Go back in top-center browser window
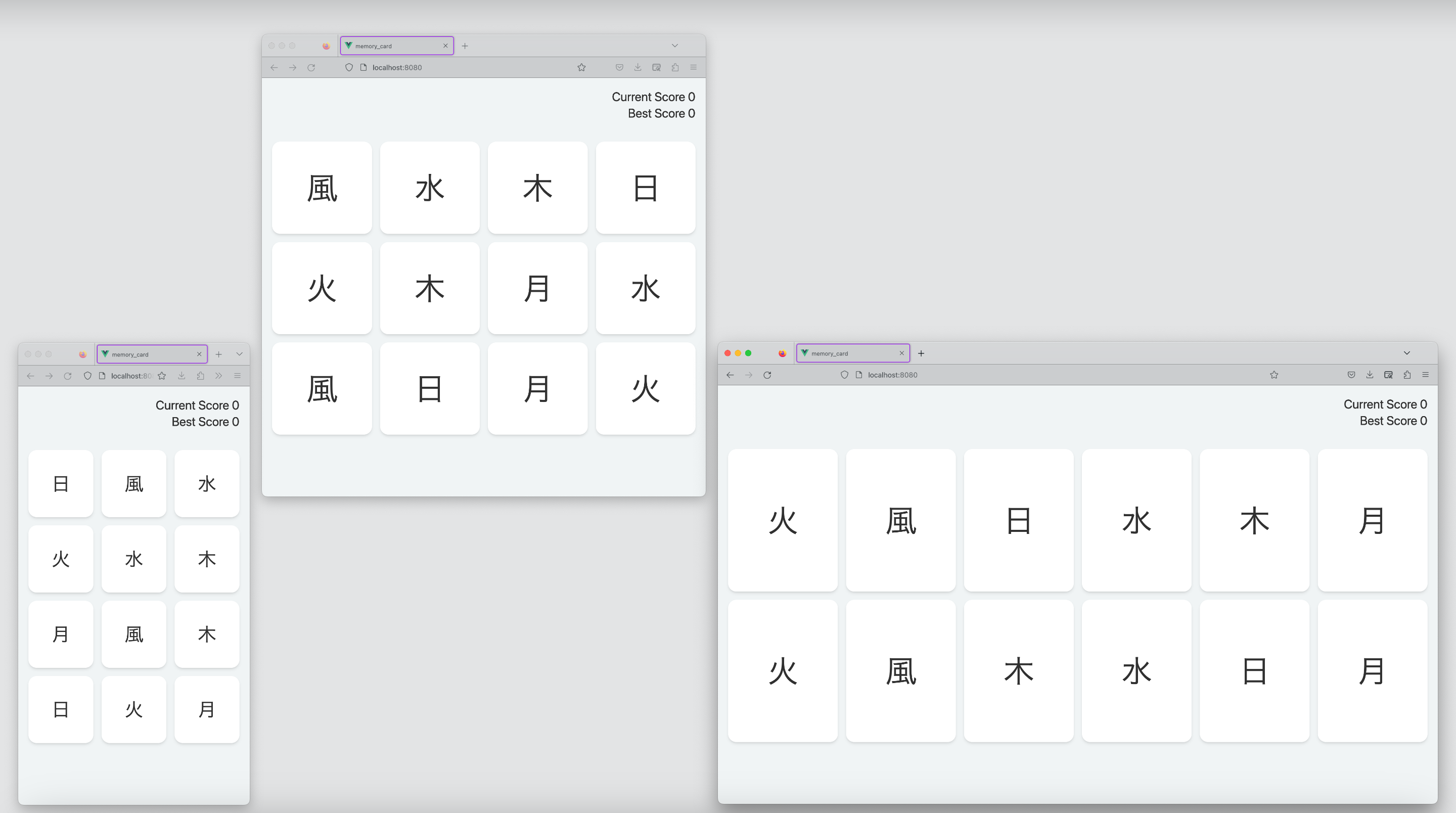This screenshot has height=813, width=1456. pos(274,67)
